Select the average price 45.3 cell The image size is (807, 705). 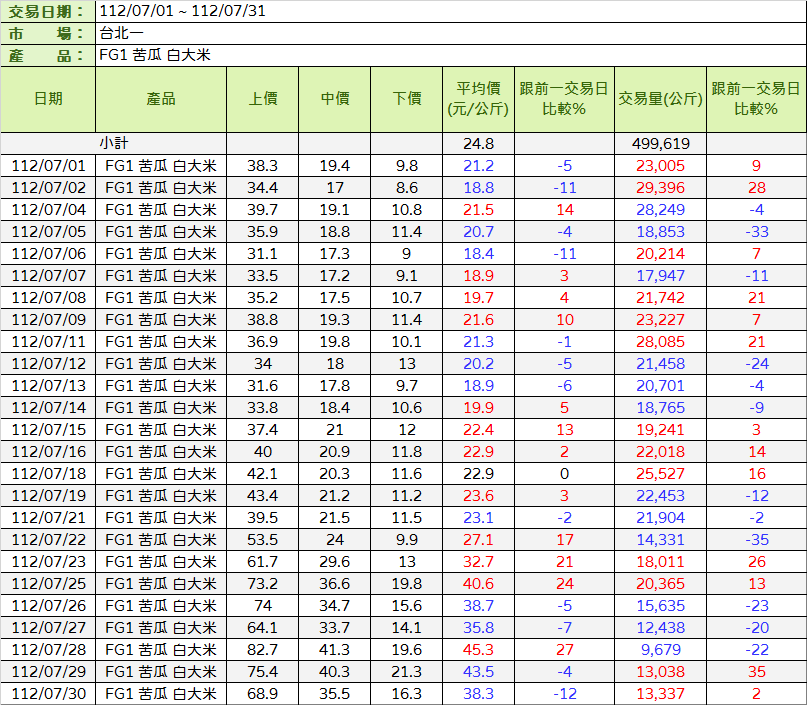[x=479, y=649]
